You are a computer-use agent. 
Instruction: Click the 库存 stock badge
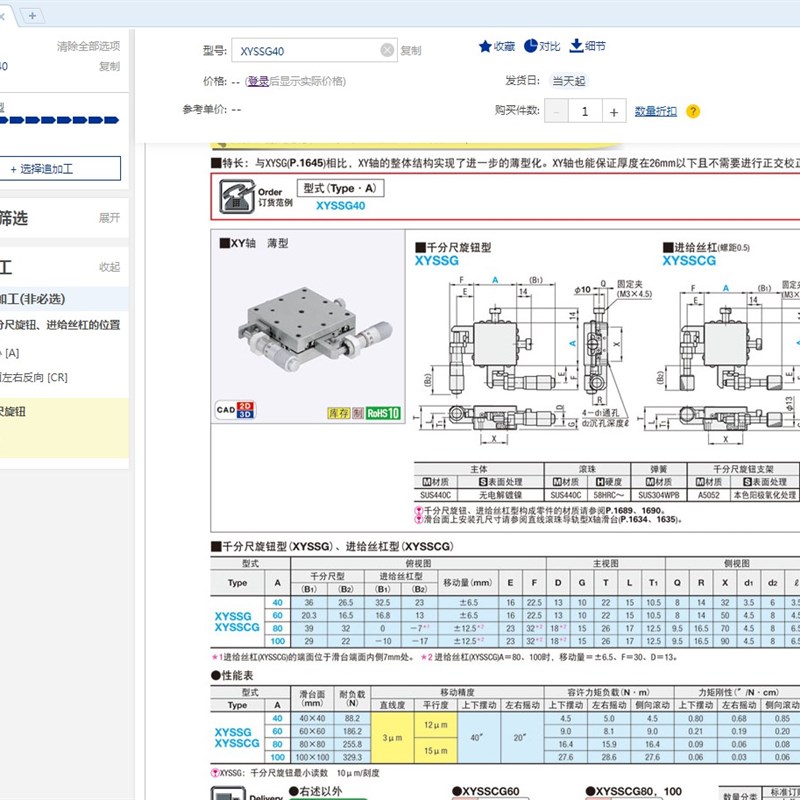(x=338, y=413)
